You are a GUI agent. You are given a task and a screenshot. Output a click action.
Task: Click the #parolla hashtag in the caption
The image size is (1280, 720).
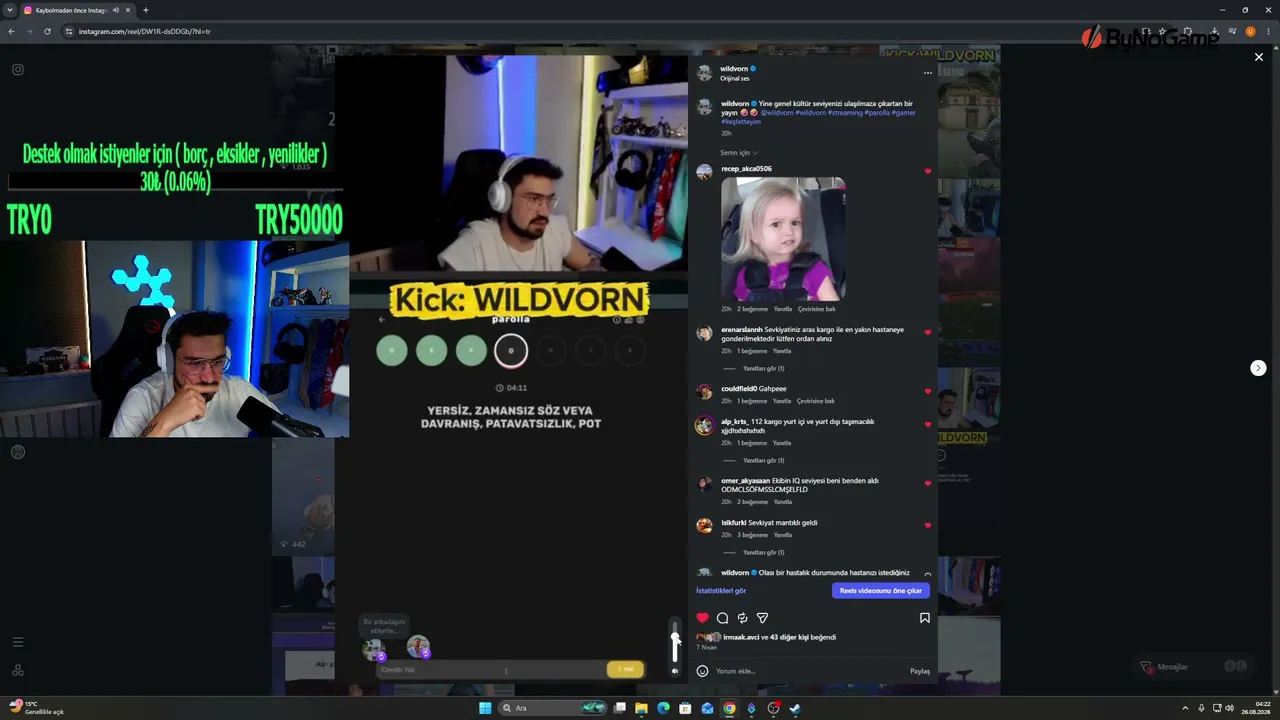pos(877,113)
